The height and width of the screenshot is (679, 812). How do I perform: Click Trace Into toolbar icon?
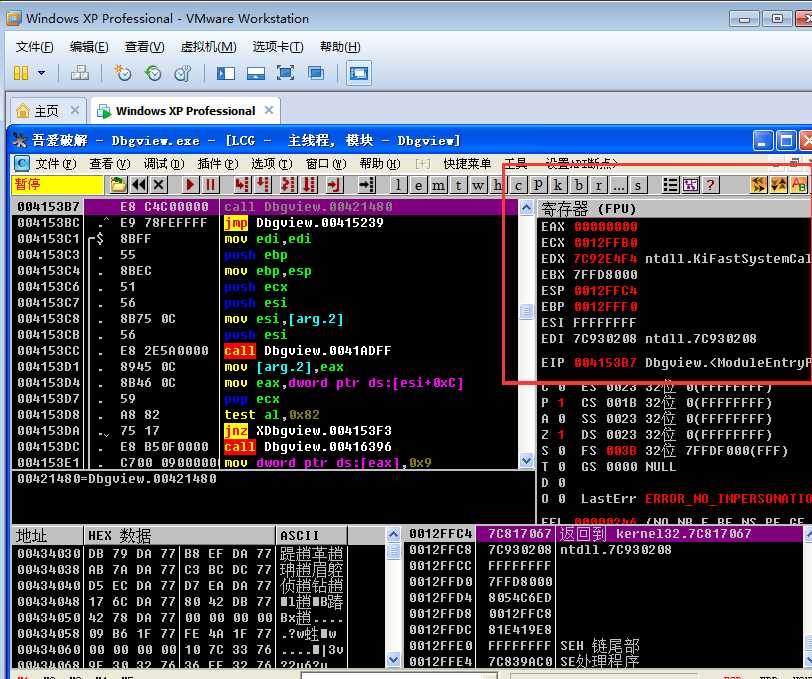(288, 185)
